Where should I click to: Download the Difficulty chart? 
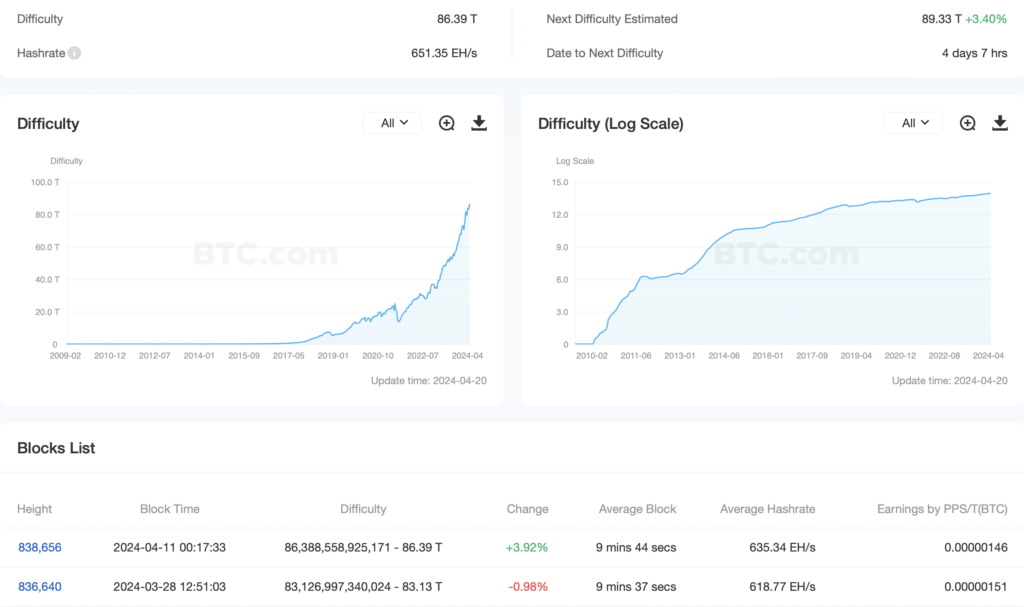coord(479,123)
